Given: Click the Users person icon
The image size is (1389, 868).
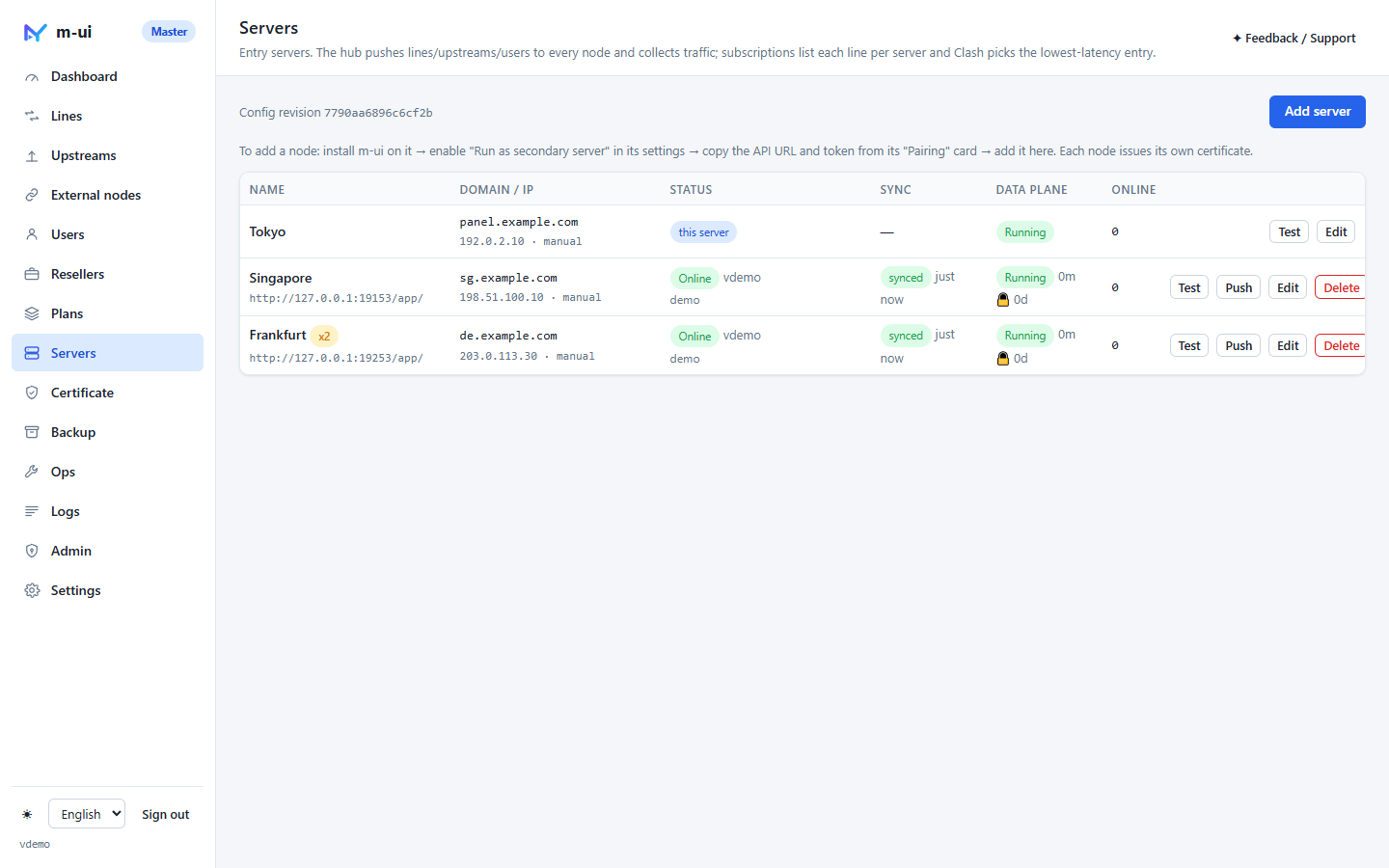Looking at the screenshot, I should (x=32, y=235).
